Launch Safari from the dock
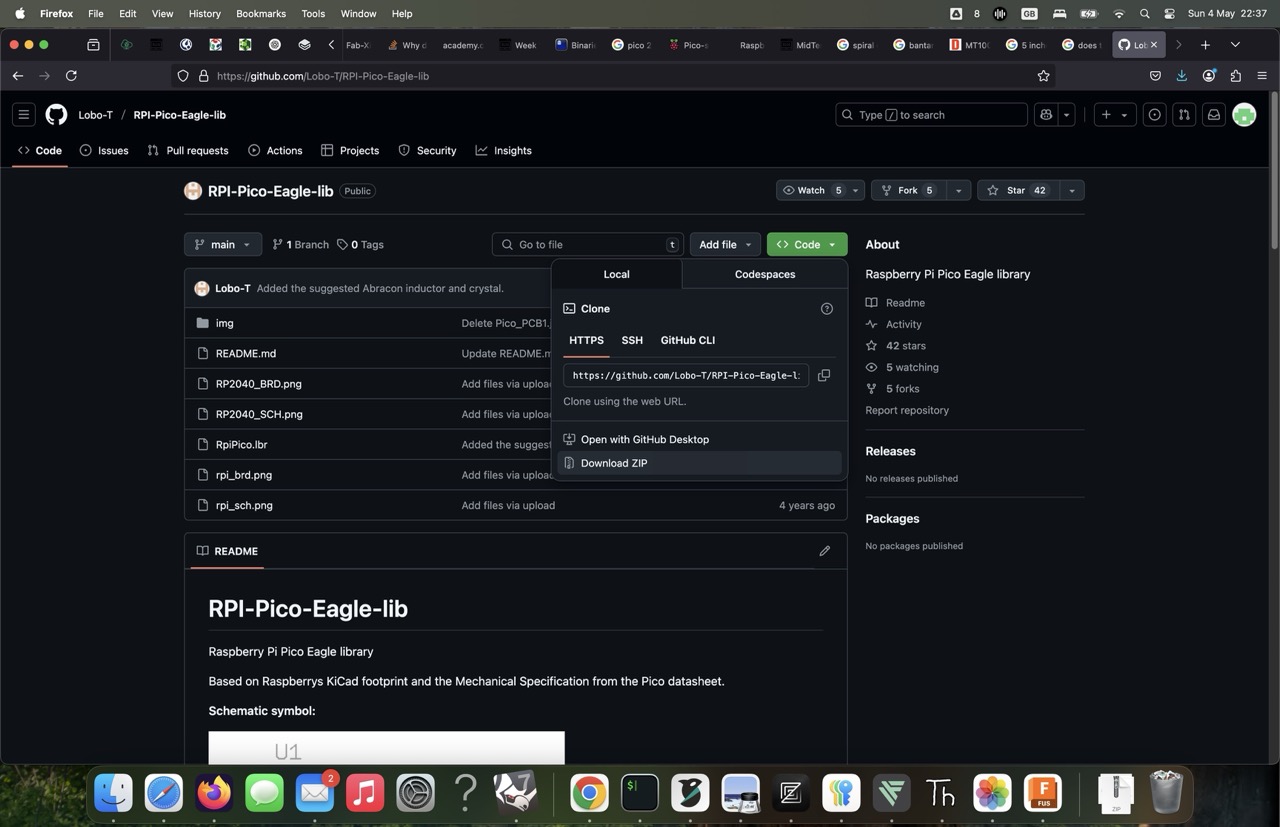Image resolution: width=1280 pixels, height=827 pixels. (163, 793)
